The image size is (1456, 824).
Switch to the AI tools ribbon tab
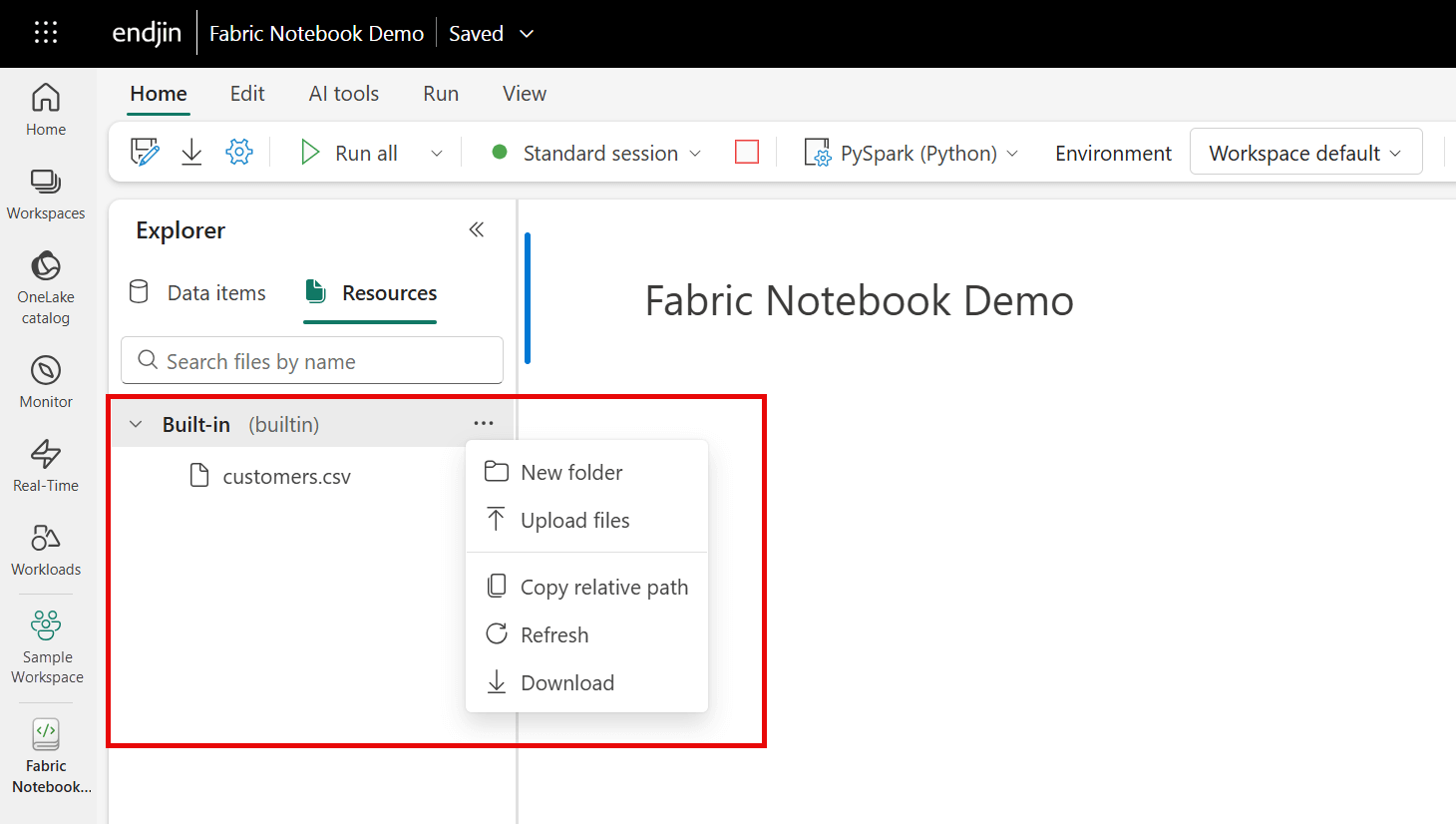click(344, 94)
